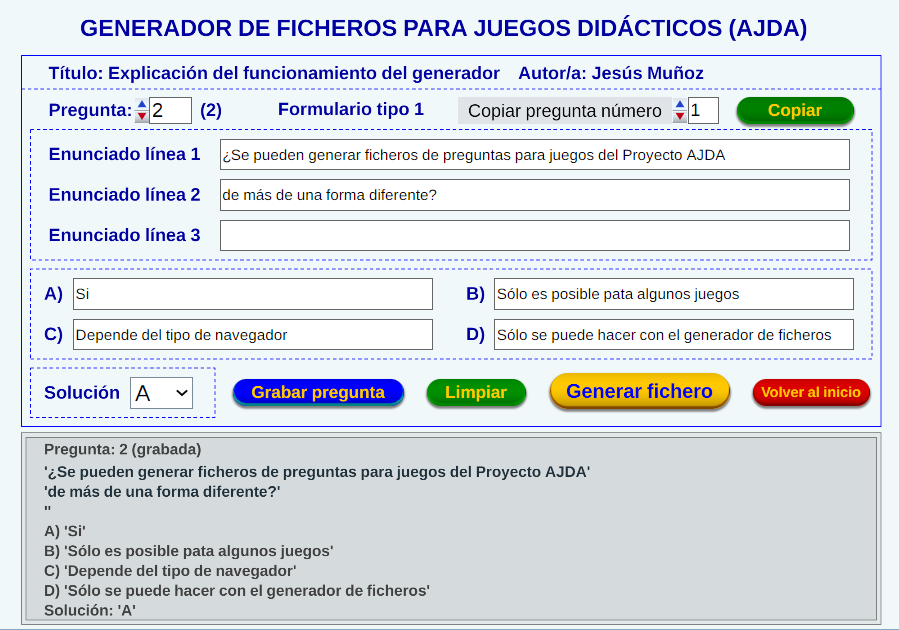Select the Enunciado línea 2 text field
The image size is (899, 630).
click(x=534, y=195)
